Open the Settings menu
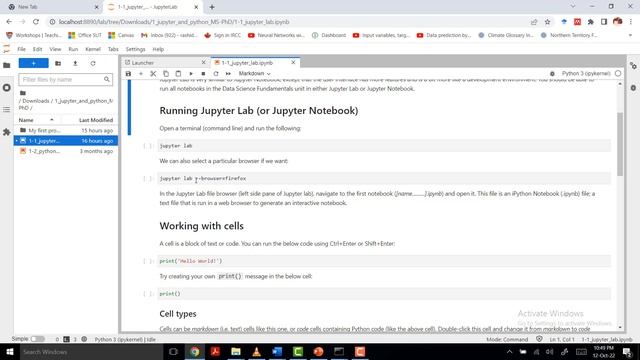Screen dimensions: 640x360 click(x=136, y=49)
